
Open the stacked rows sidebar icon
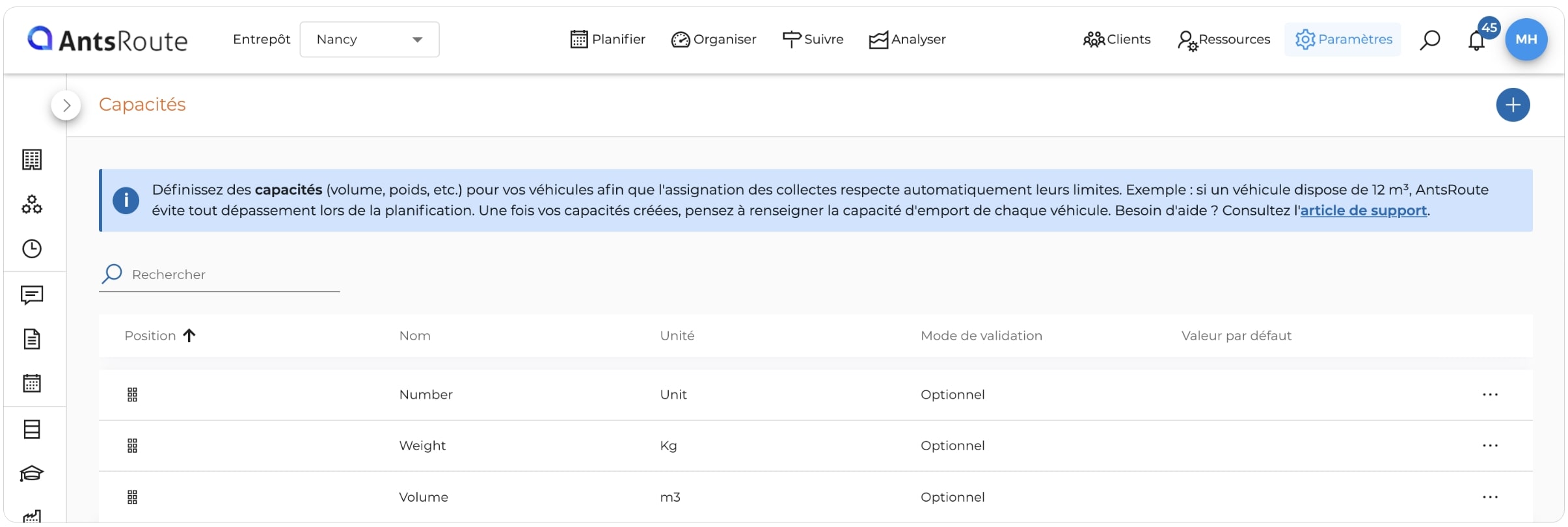32,429
